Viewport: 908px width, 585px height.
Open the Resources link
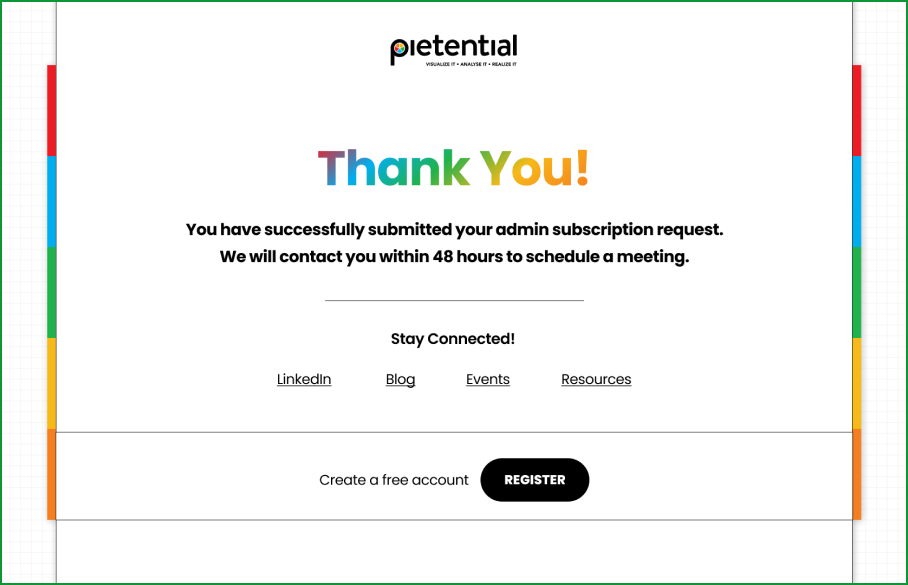596,379
